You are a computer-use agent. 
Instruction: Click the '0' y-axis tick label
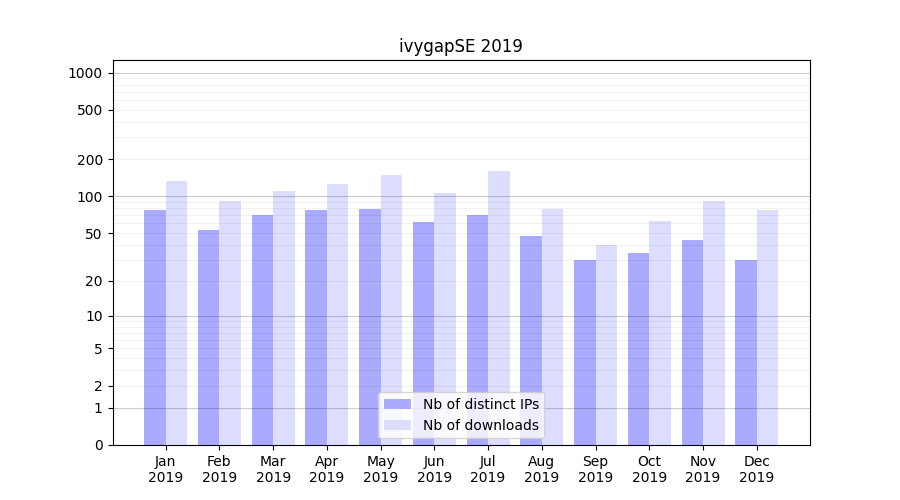click(x=98, y=445)
